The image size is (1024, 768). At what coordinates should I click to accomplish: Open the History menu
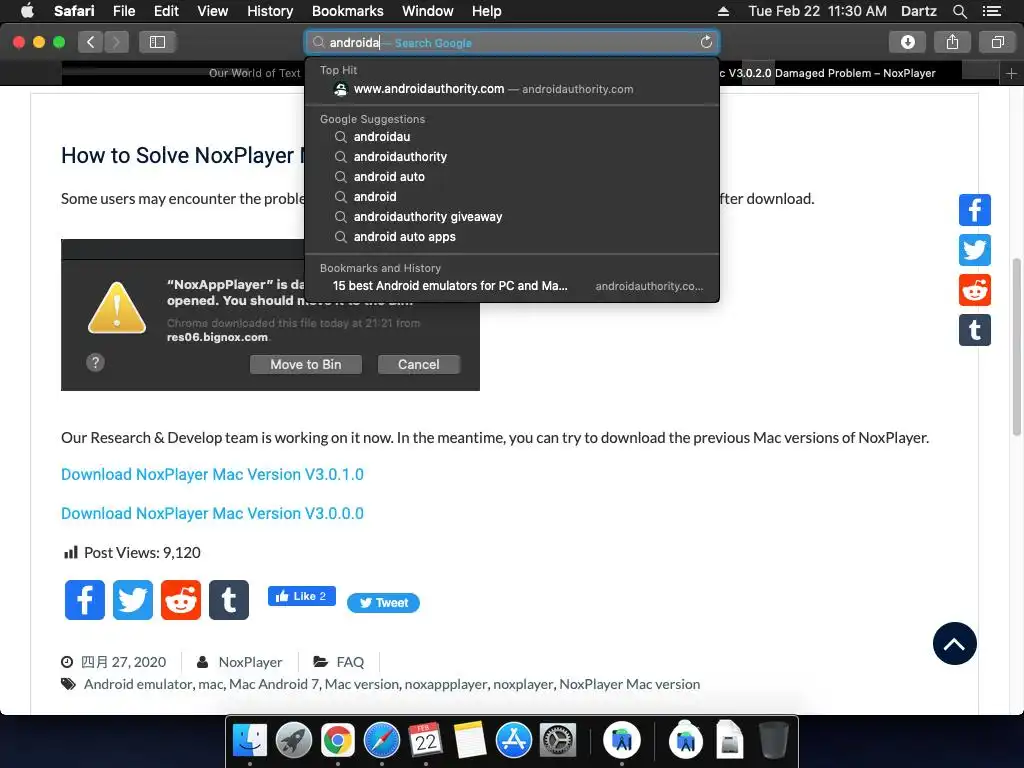[270, 11]
